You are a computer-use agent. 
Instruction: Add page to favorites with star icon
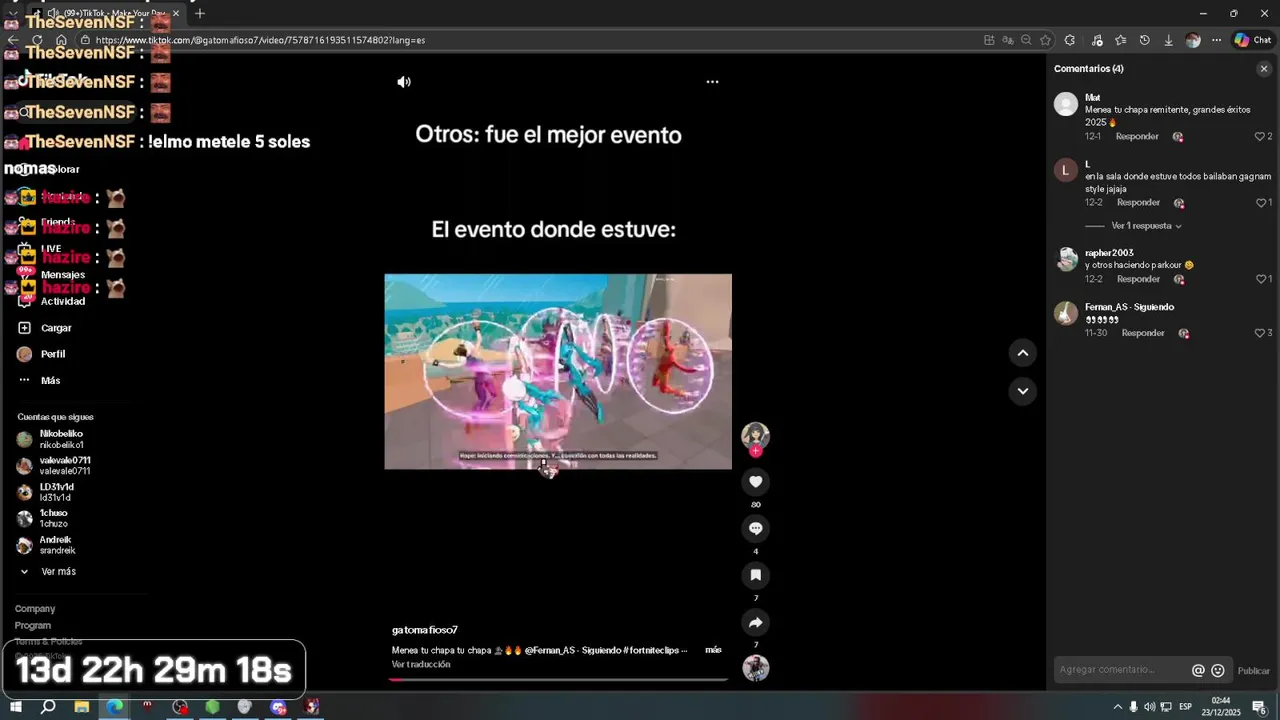tap(1045, 40)
